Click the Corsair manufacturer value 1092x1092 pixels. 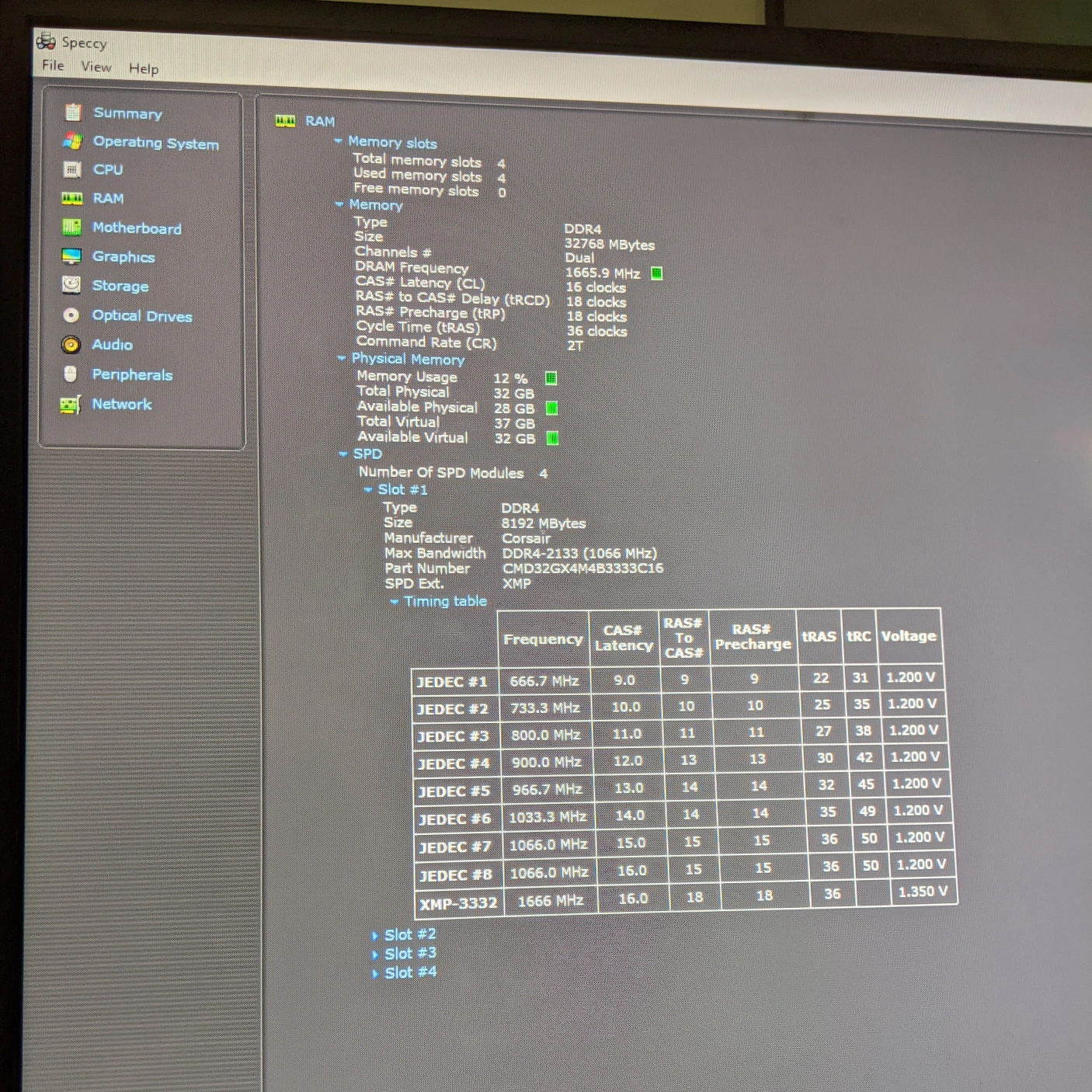coord(526,538)
